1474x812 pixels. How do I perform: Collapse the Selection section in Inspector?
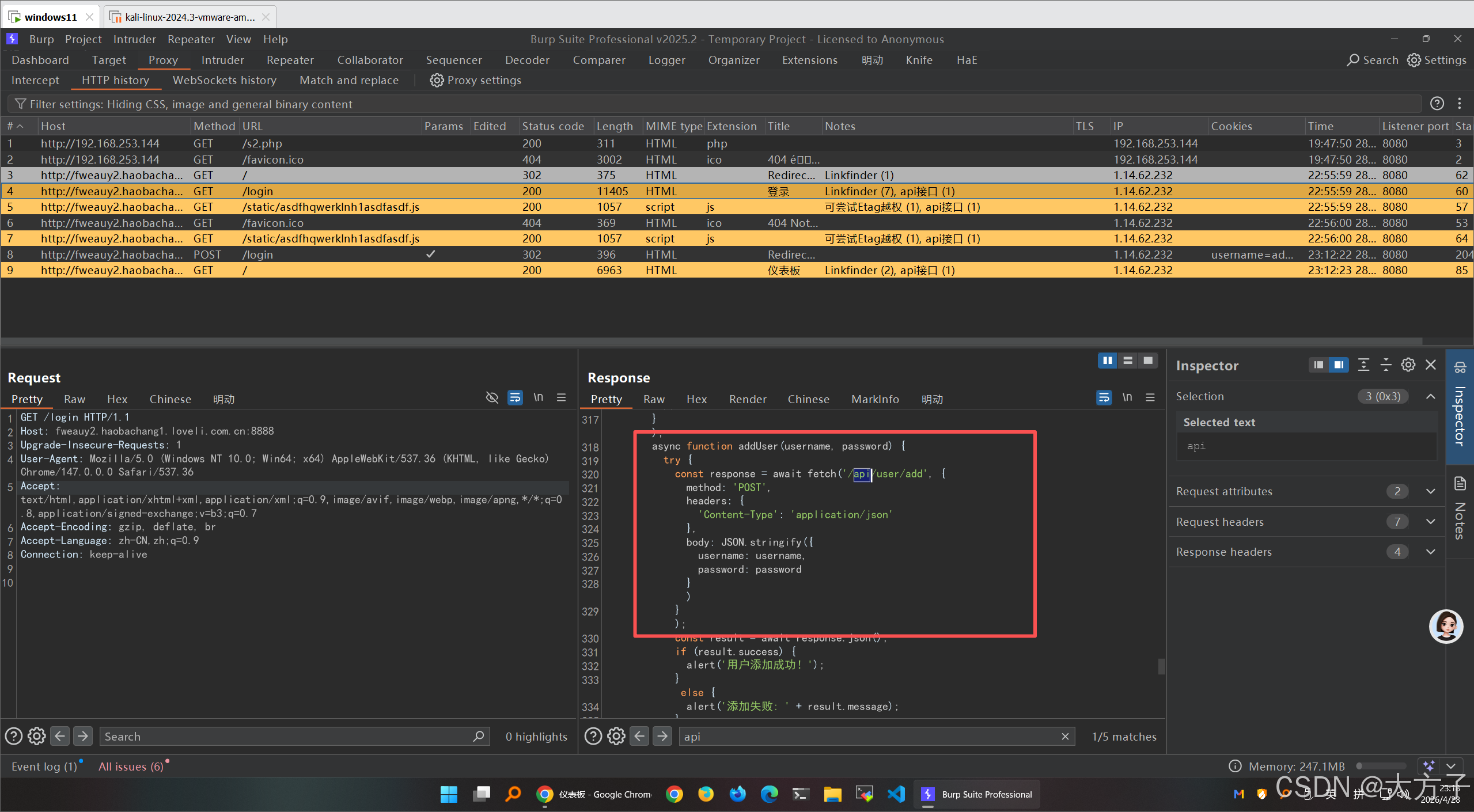coord(1430,396)
